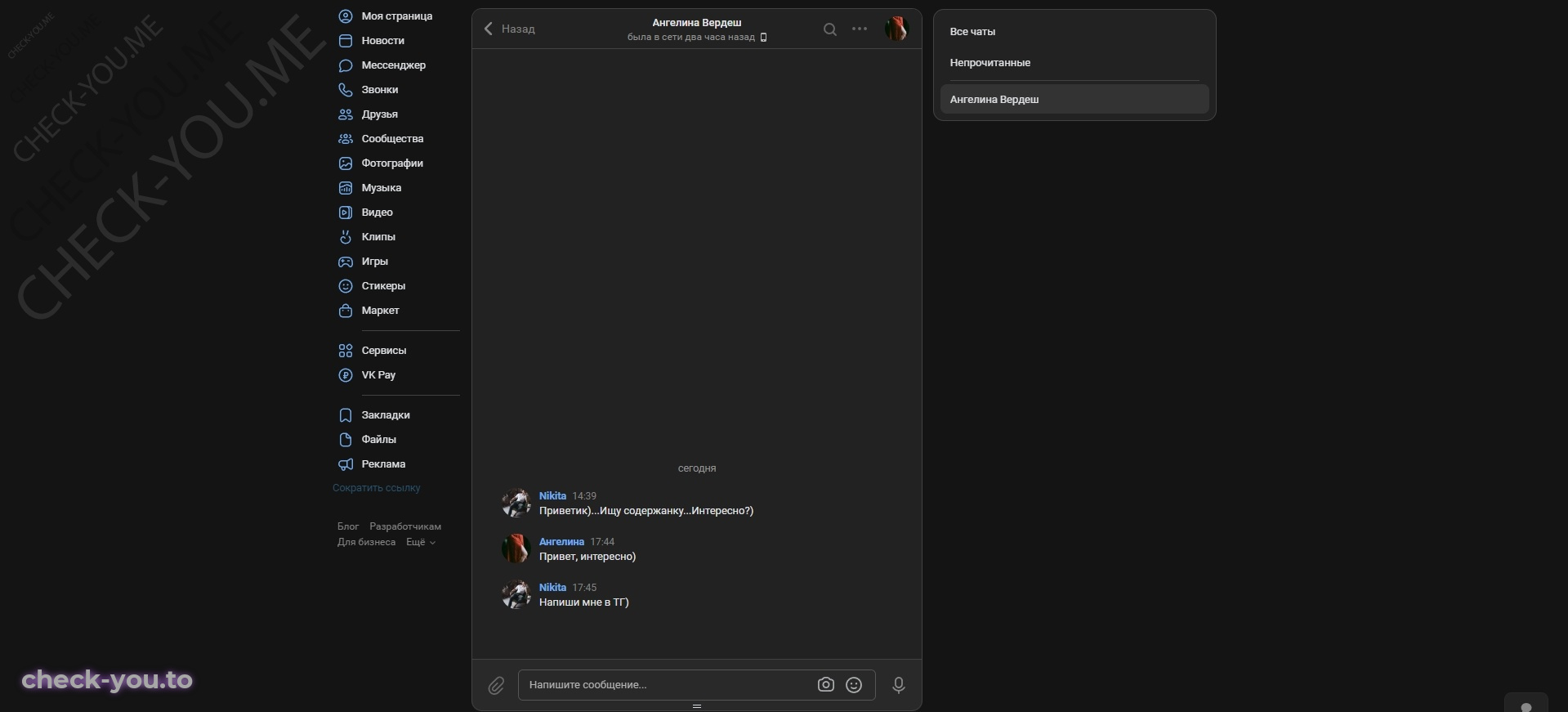The width and height of the screenshot is (1568, 712).
Task: Go back with the Назад button
Action: tap(509, 29)
